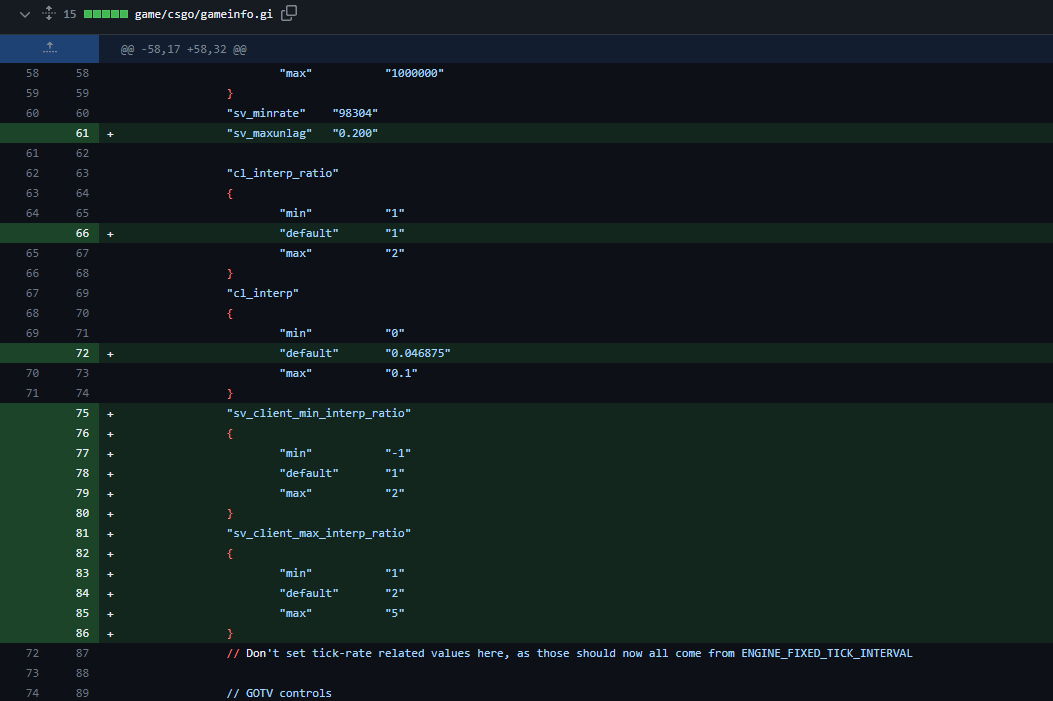
Task: Select new line number 87
Action: (x=82, y=653)
